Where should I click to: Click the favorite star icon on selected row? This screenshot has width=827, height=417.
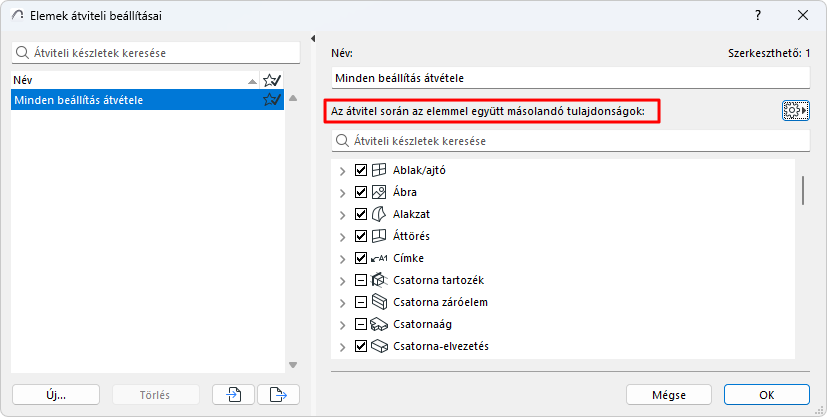pos(271,100)
